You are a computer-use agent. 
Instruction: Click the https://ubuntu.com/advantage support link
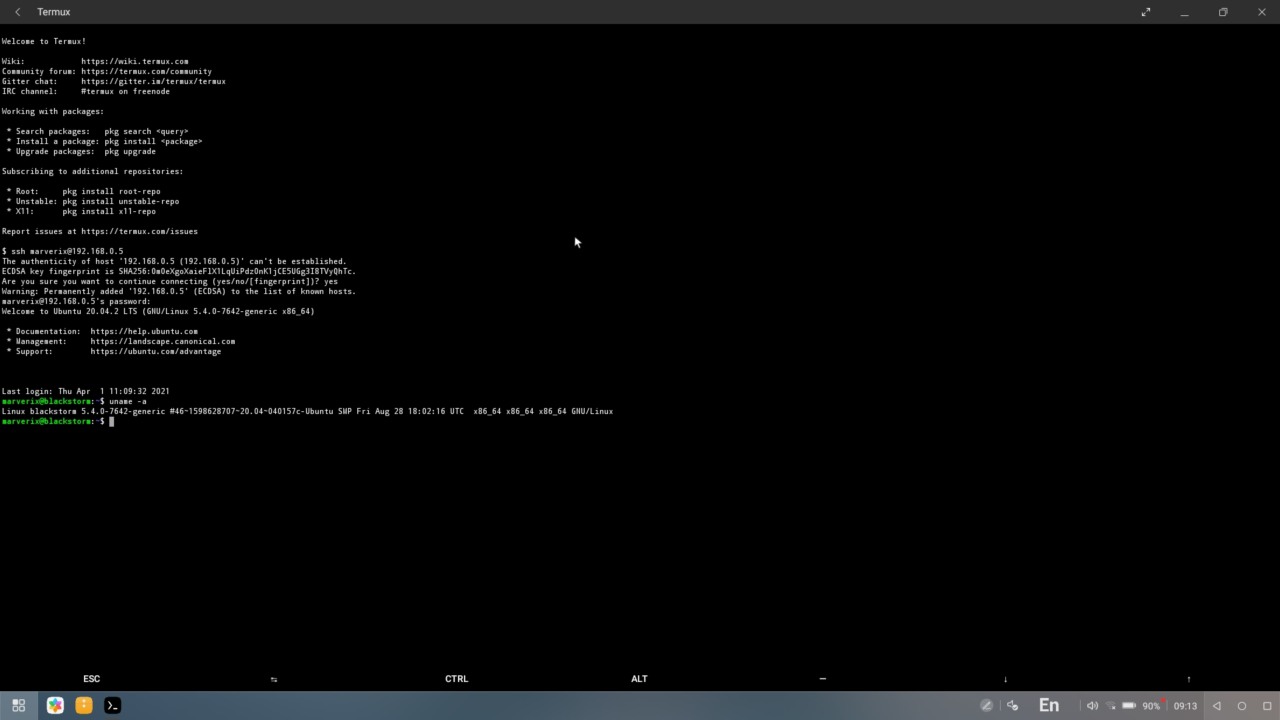pos(155,351)
